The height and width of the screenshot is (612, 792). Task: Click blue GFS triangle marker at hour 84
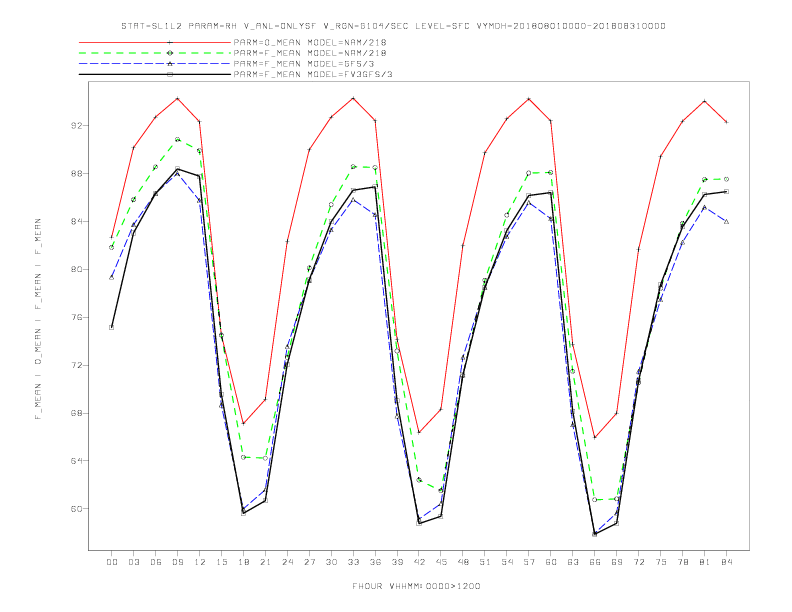[726, 221]
